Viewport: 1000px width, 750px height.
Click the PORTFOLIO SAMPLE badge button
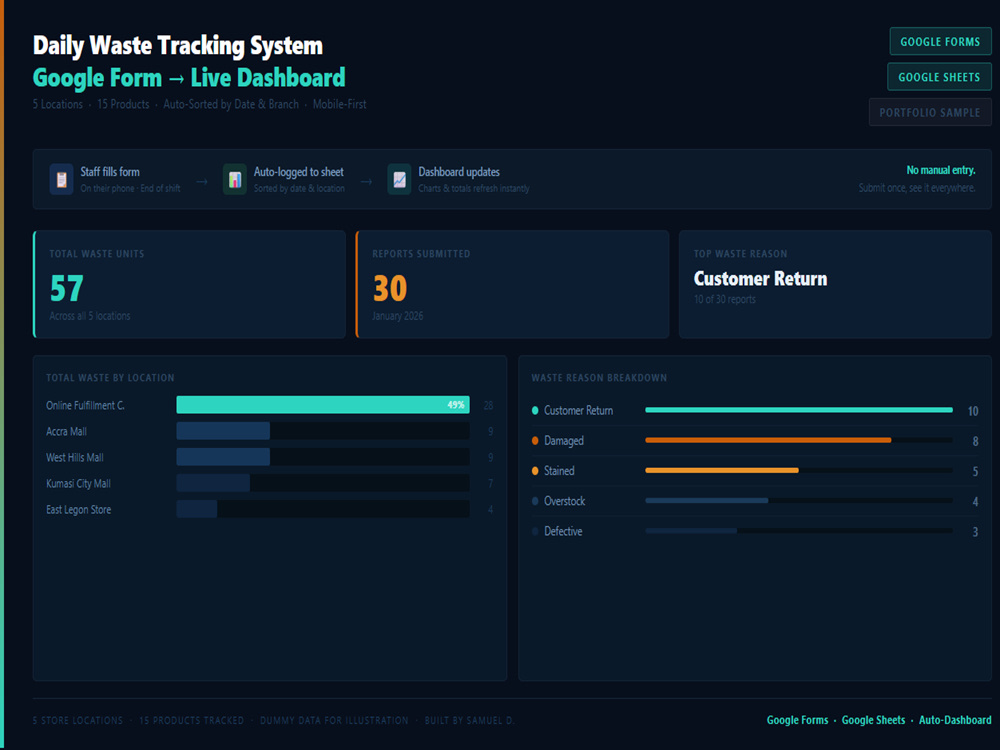point(930,112)
